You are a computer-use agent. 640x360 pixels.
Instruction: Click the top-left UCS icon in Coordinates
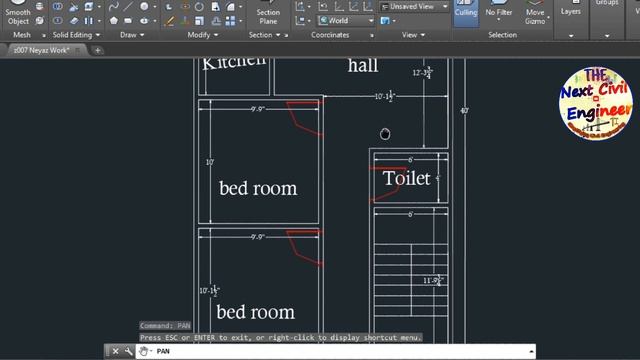tap(300, 6)
